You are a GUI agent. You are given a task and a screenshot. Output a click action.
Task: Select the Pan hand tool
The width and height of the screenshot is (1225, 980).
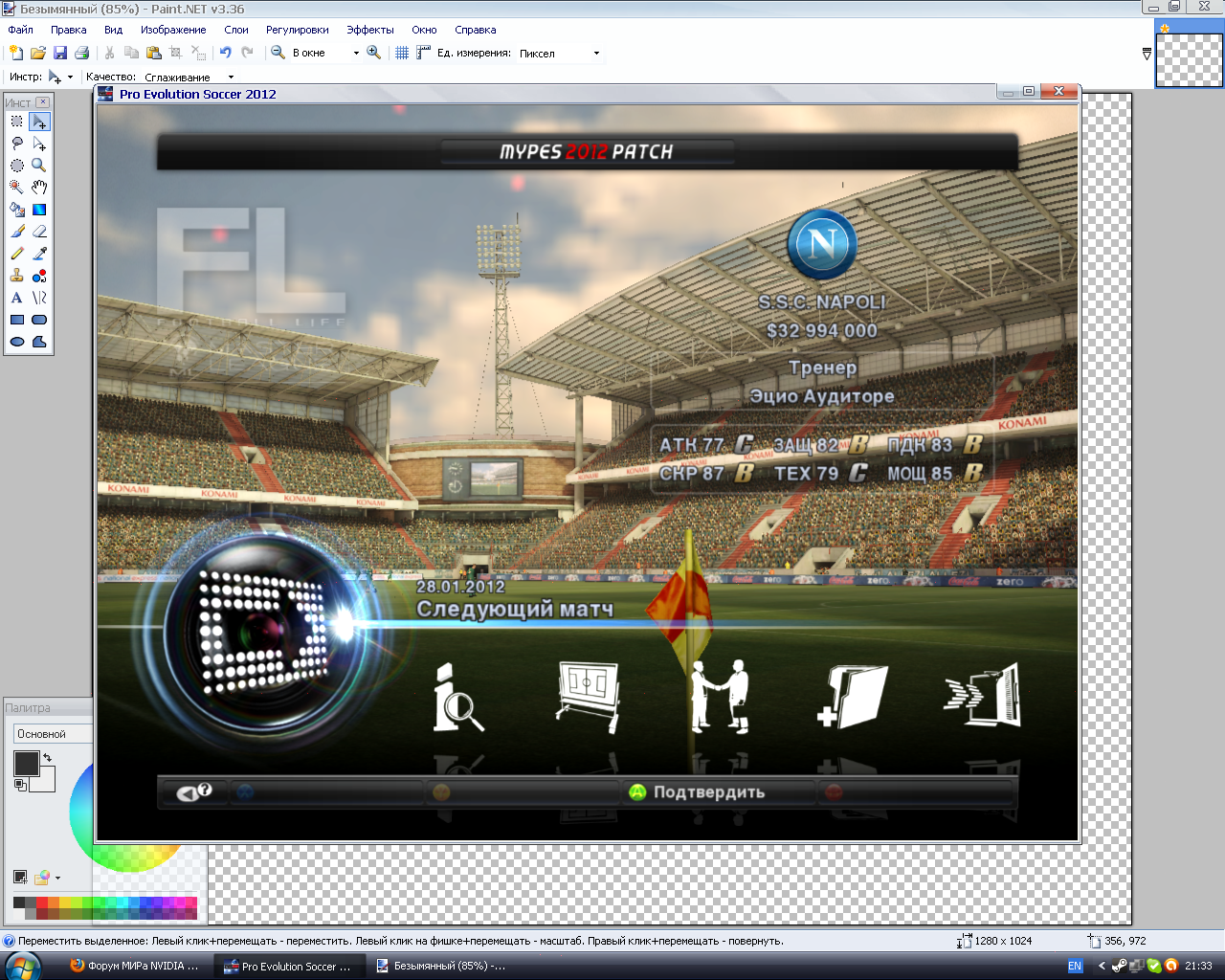(x=39, y=188)
